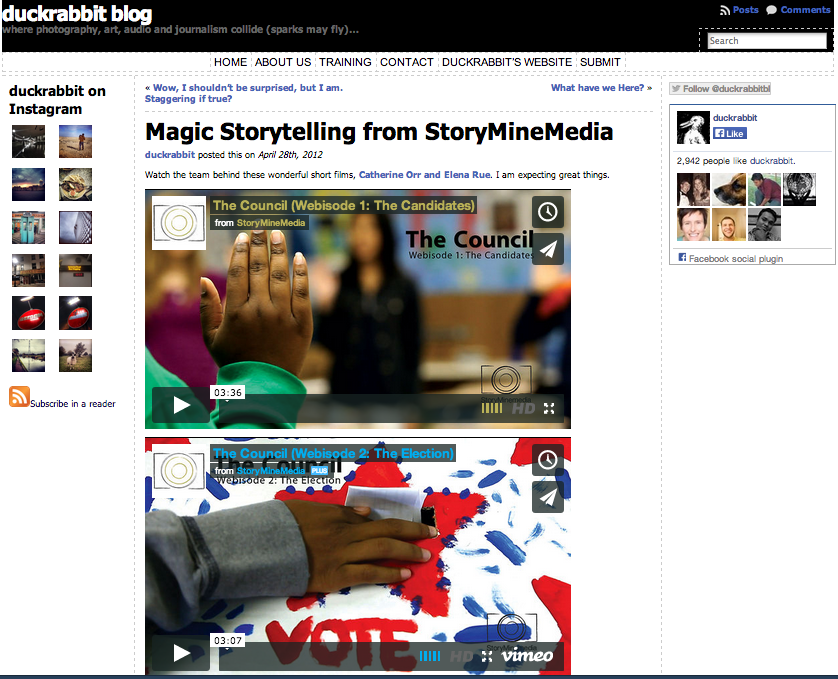Go to HOME menu item
Image resolution: width=838 pixels, height=679 pixels.
pos(230,62)
